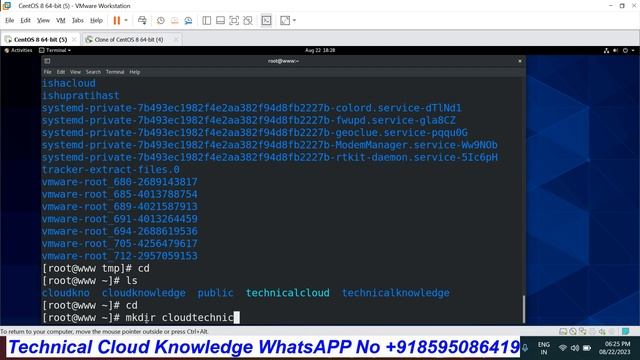
Task: Click the ishacloud entry
Action: (69, 83)
